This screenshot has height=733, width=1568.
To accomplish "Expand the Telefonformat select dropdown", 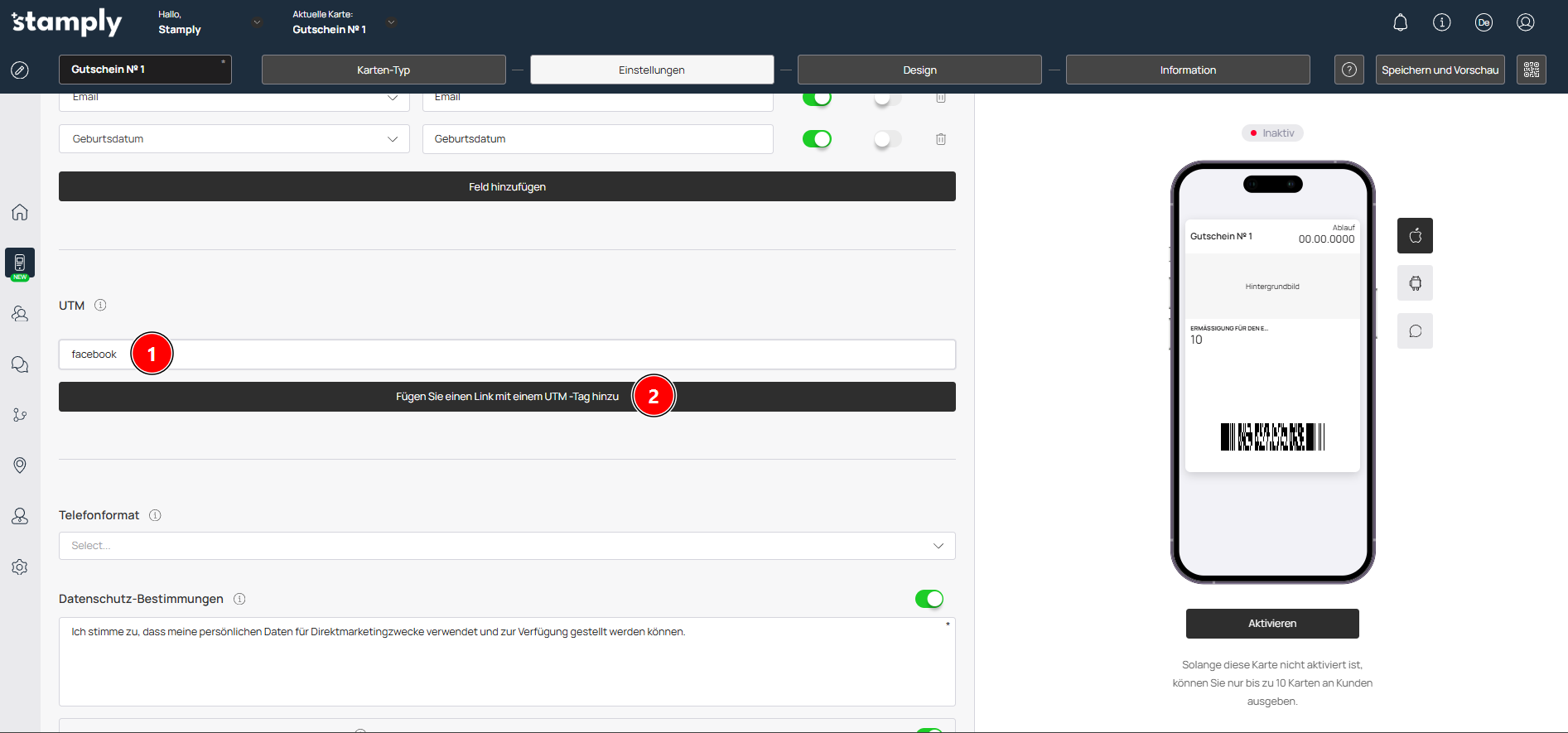I will (x=507, y=546).
